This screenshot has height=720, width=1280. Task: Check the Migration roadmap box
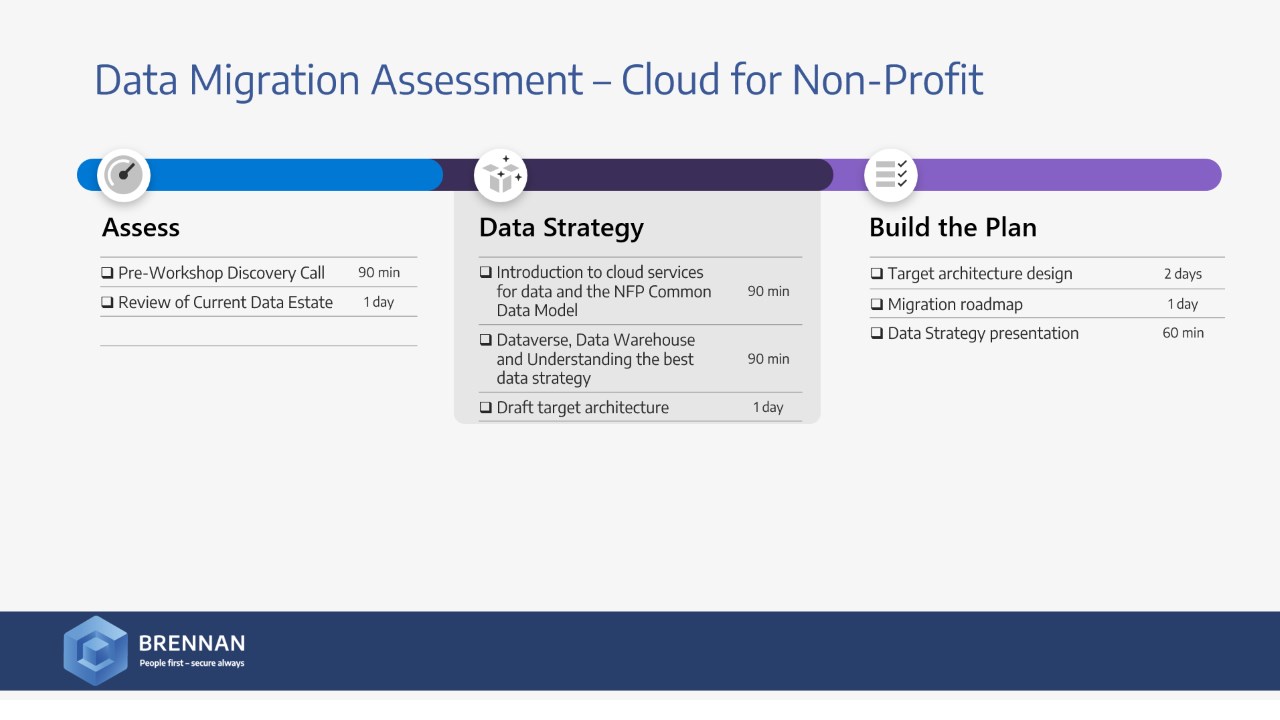pyautogui.click(x=877, y=304)
